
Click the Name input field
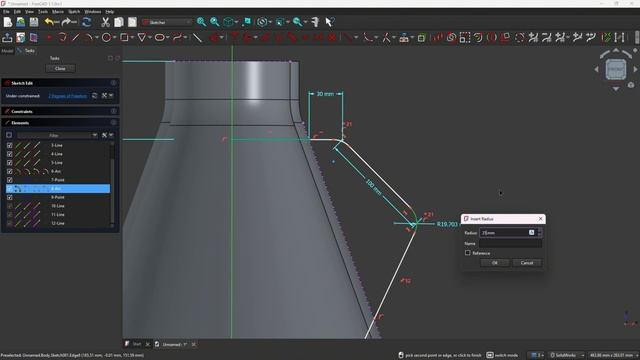(511, 243)
